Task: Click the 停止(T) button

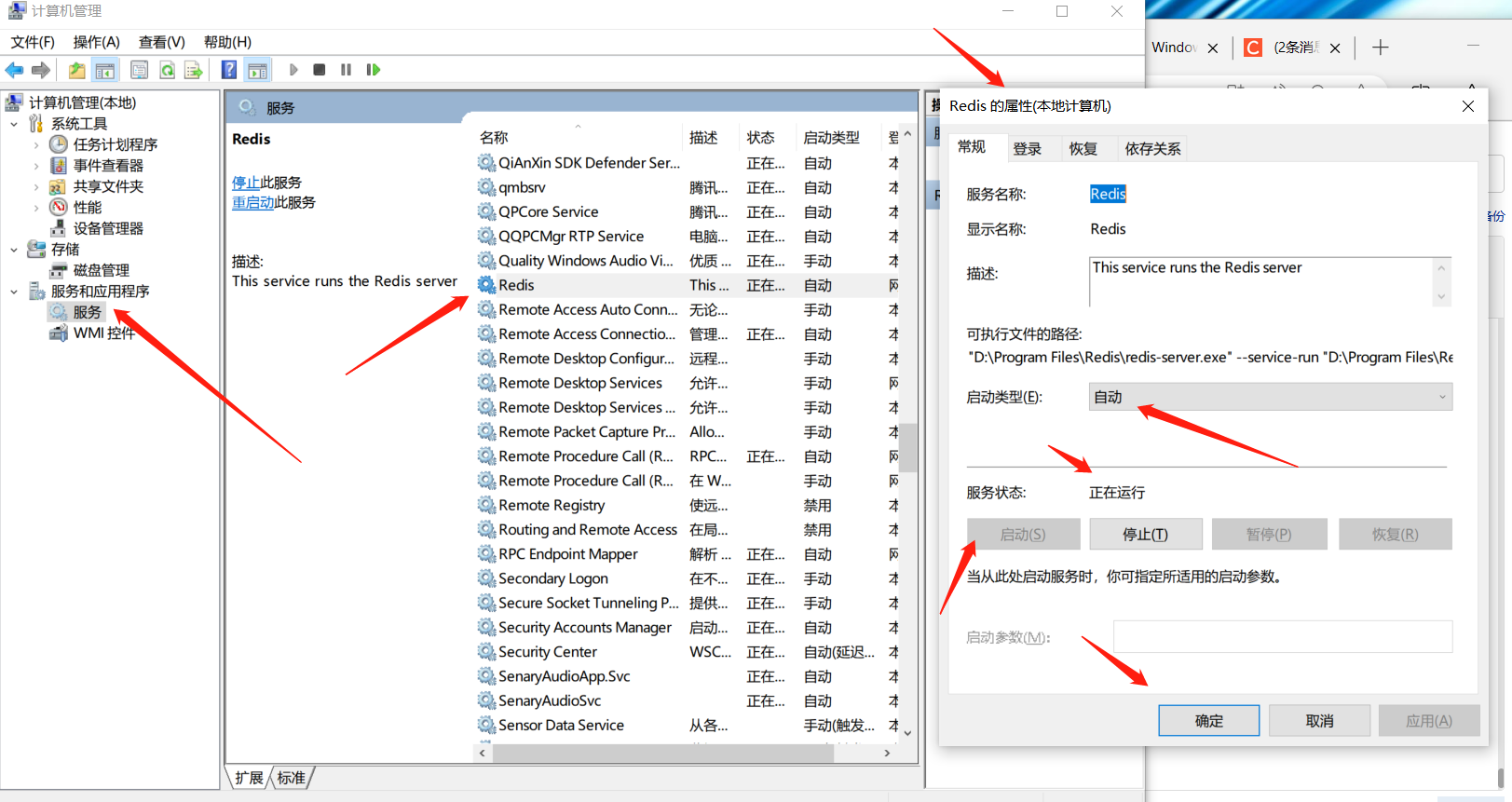Action: coord(1145,535)
